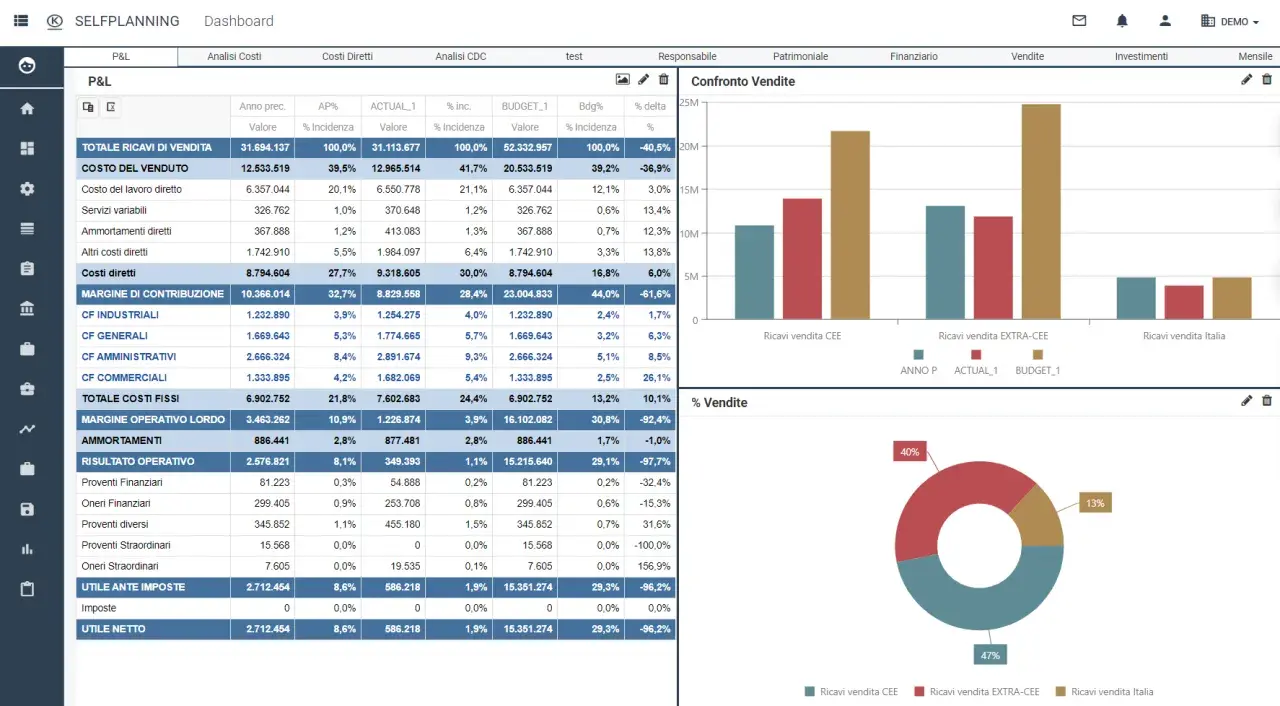Go to Home in sidebar

27,108
